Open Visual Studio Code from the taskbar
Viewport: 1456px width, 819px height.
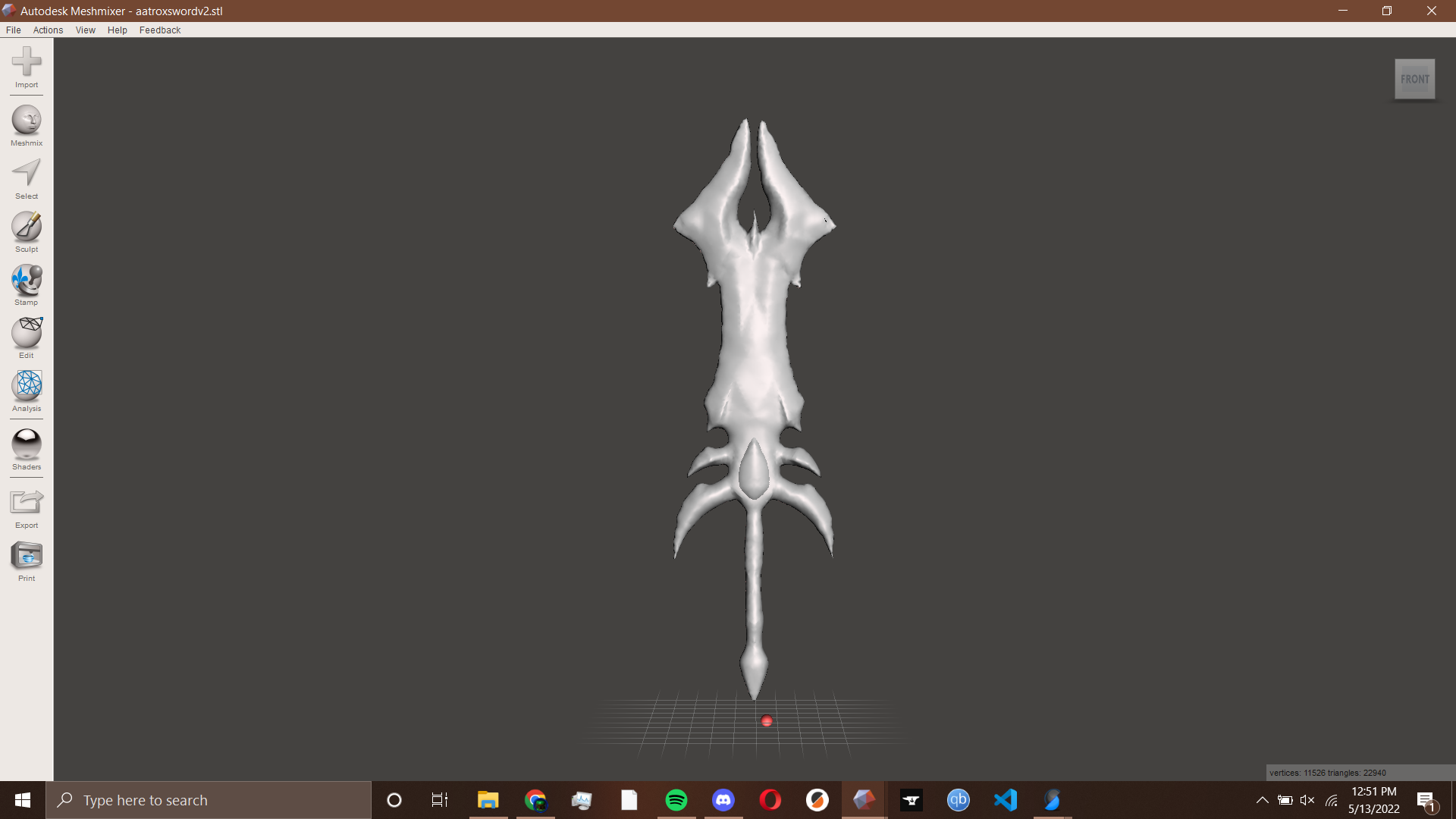coord(1006,800)
